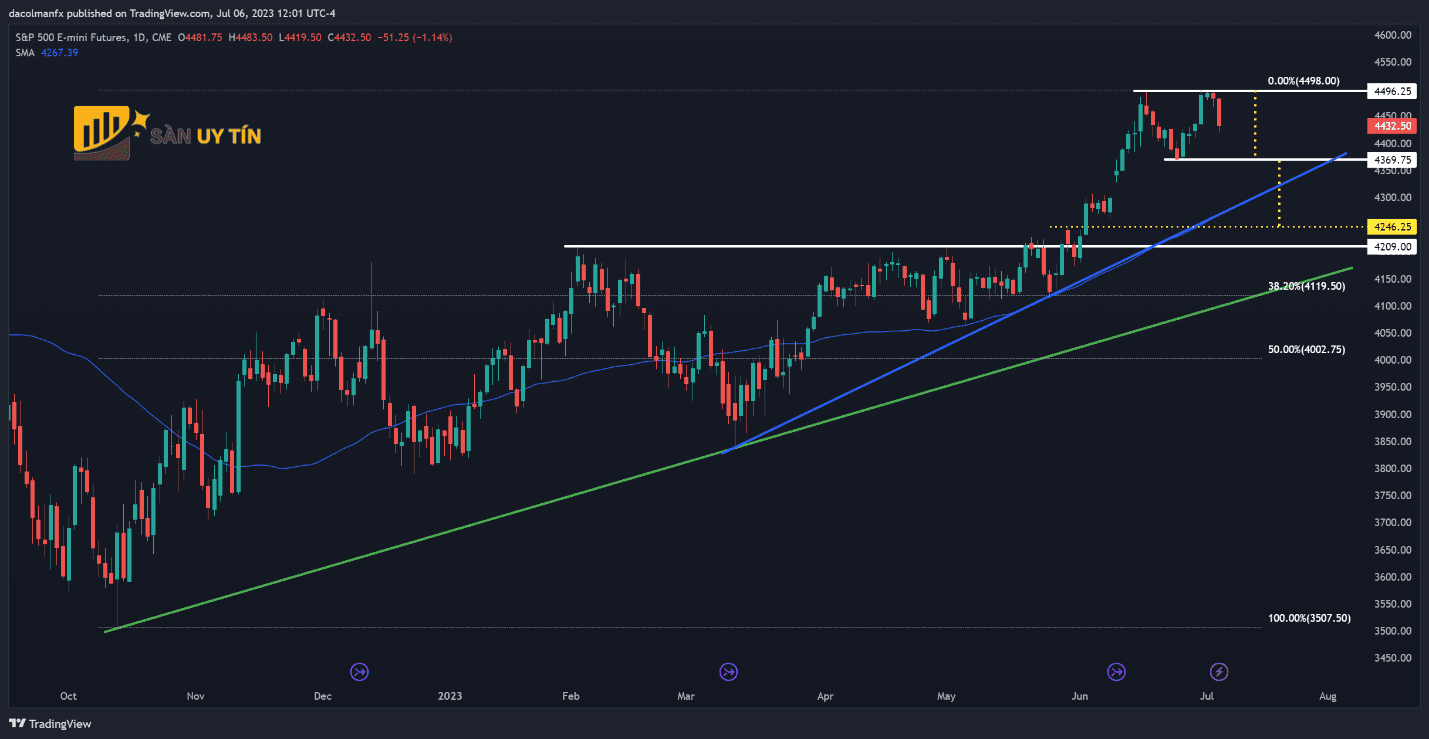
Task: Click the 4000.00 price axis tick
Action: tap(1393, 360)
